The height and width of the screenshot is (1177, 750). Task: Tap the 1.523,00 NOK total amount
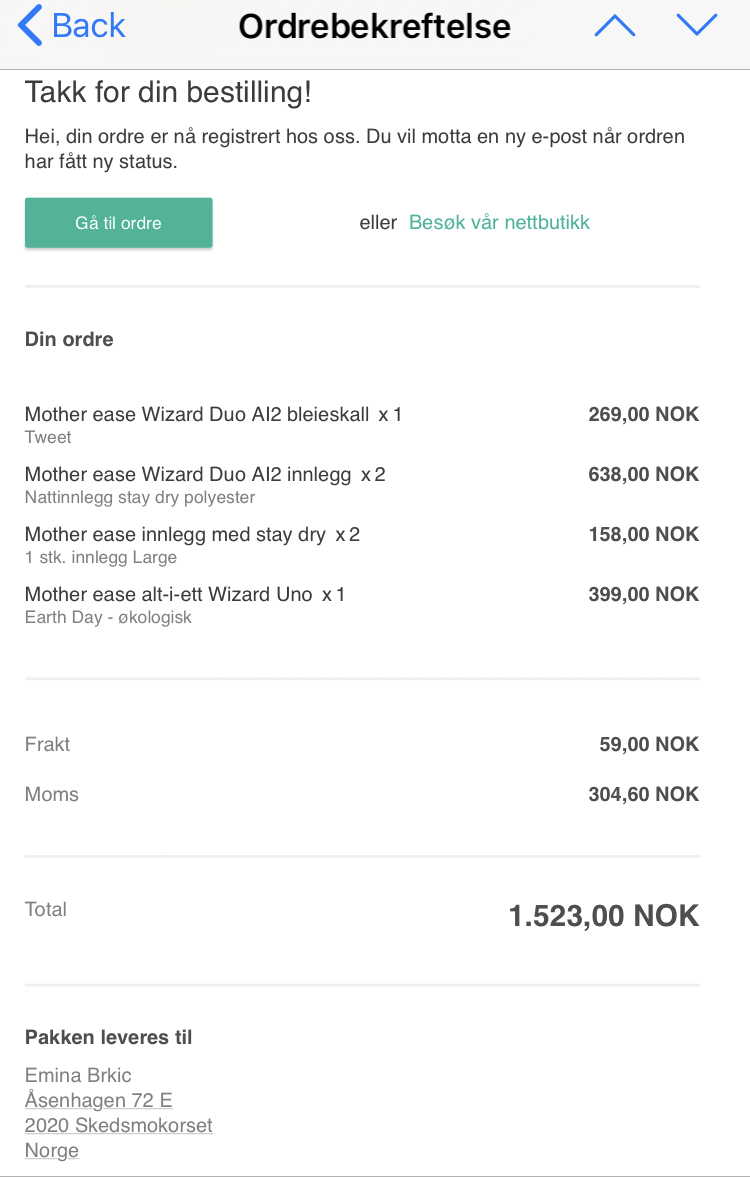coord(604,916)
